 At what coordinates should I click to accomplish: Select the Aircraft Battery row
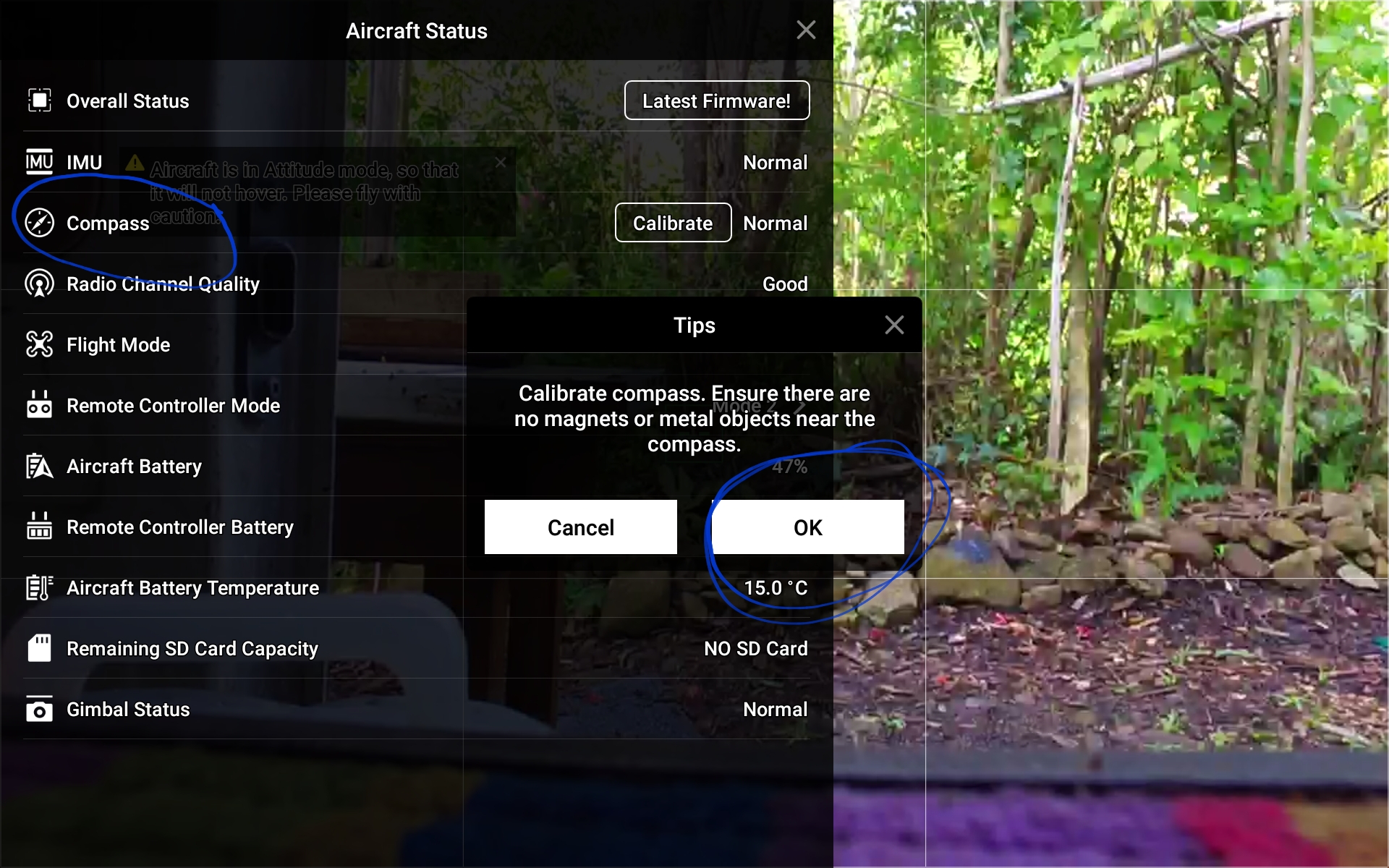pyautogui.click(x=416, y=467)
